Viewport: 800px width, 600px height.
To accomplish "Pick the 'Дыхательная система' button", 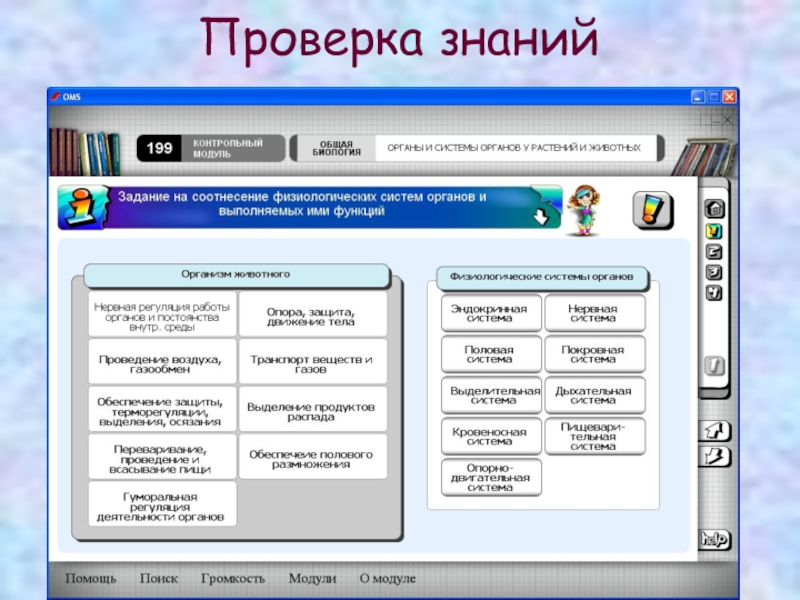I will tap(595, 394).
